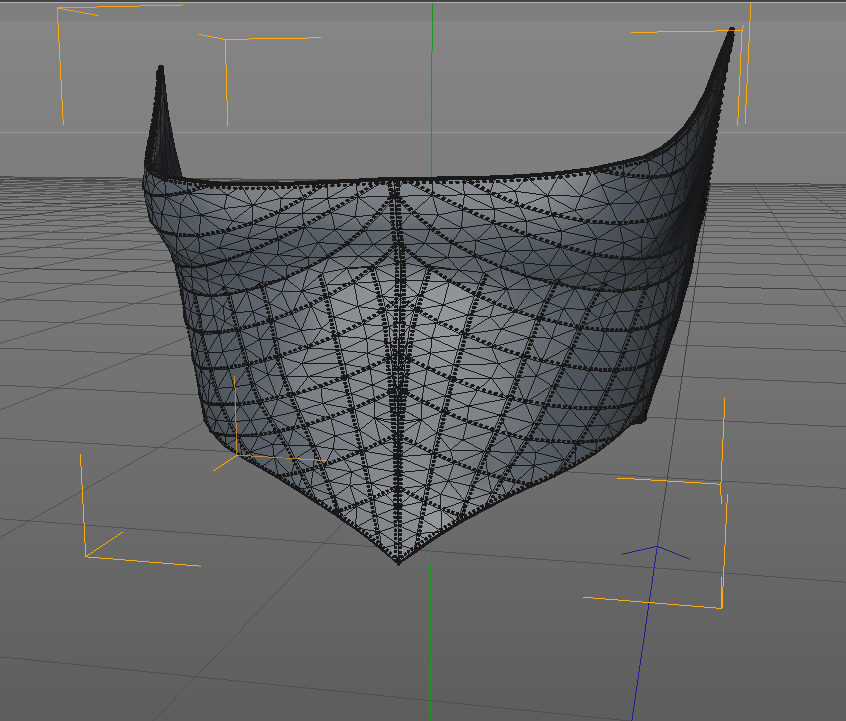
Task: Click the bottom pointed tip of the mesh
Action: click(x=399, y=563)
